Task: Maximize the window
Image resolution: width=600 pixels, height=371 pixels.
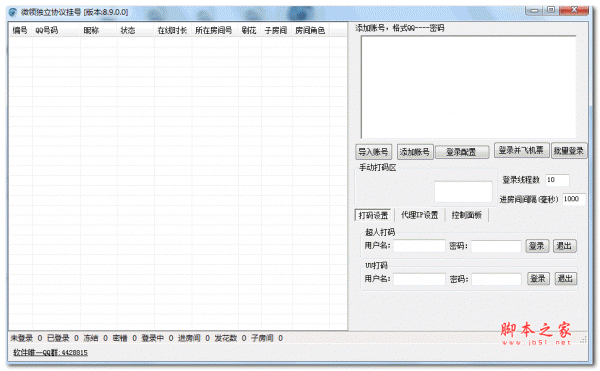Action: [551, 10]
